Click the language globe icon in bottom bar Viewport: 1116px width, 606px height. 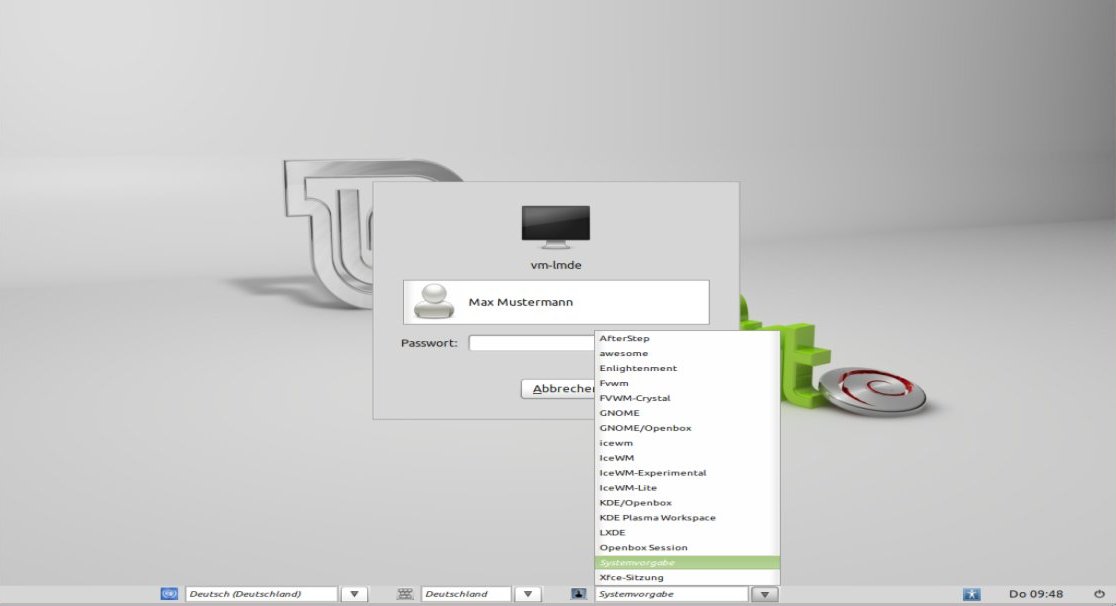point(169,593)
